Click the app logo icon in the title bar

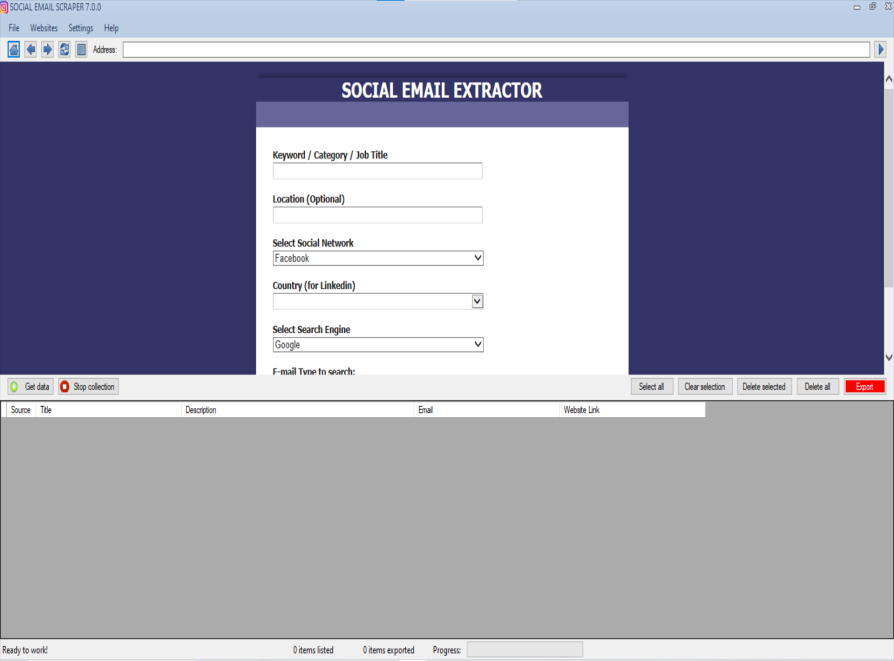pos(4,7)
